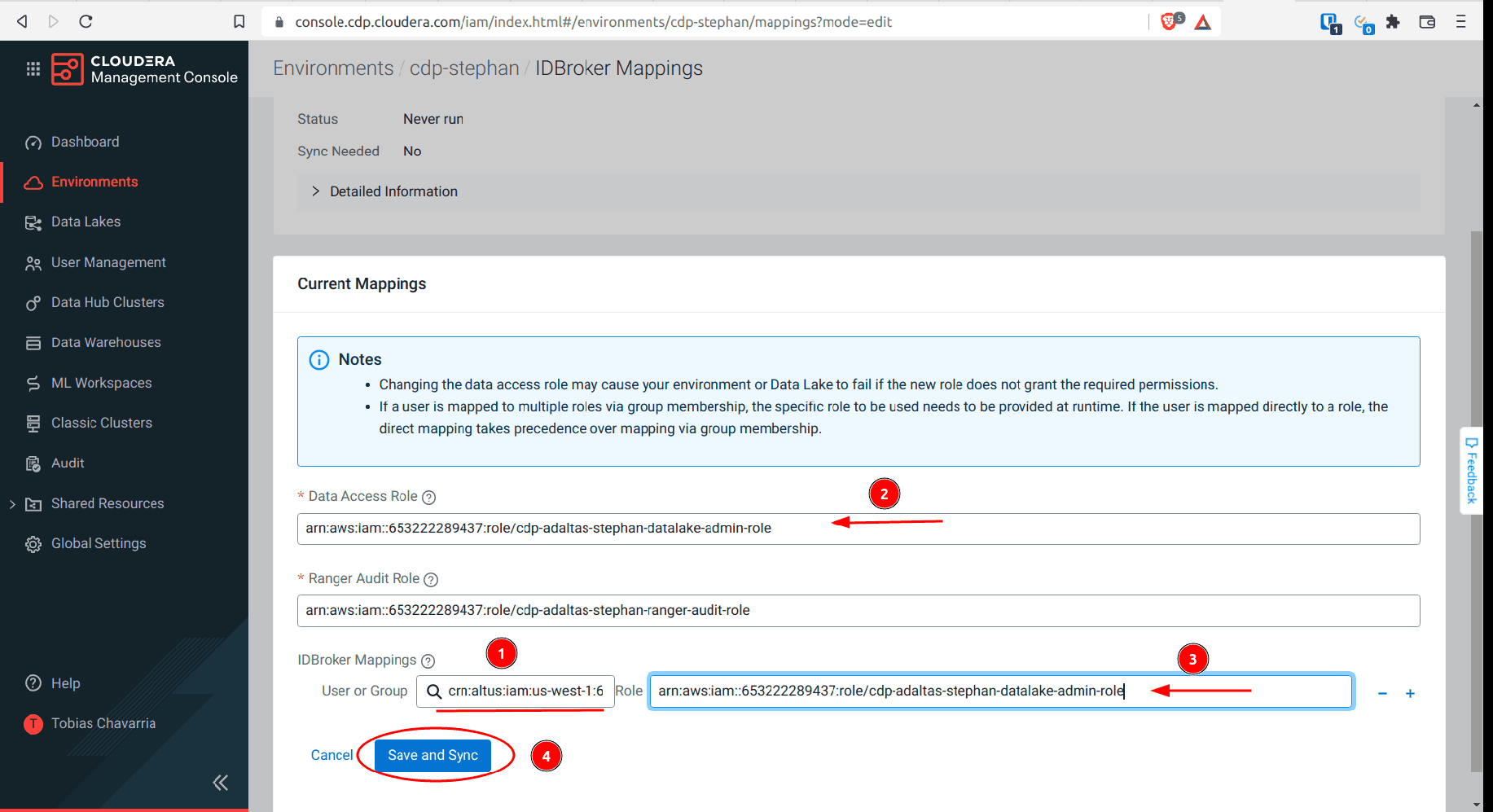1493x812 pixels.
Task: Click the Data Access Role help icon
Action: 428,498
